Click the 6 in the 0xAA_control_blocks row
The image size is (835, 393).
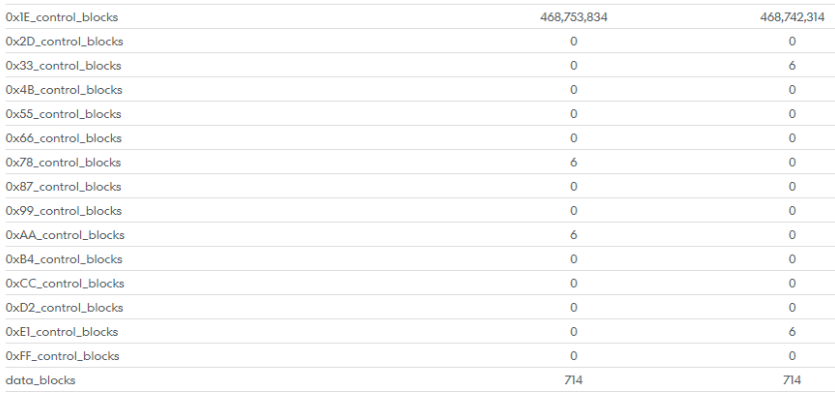click(574, 235)
